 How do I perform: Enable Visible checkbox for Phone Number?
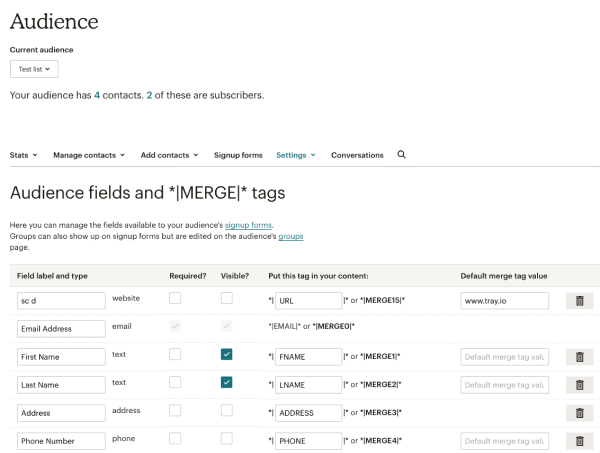(227, 440)
